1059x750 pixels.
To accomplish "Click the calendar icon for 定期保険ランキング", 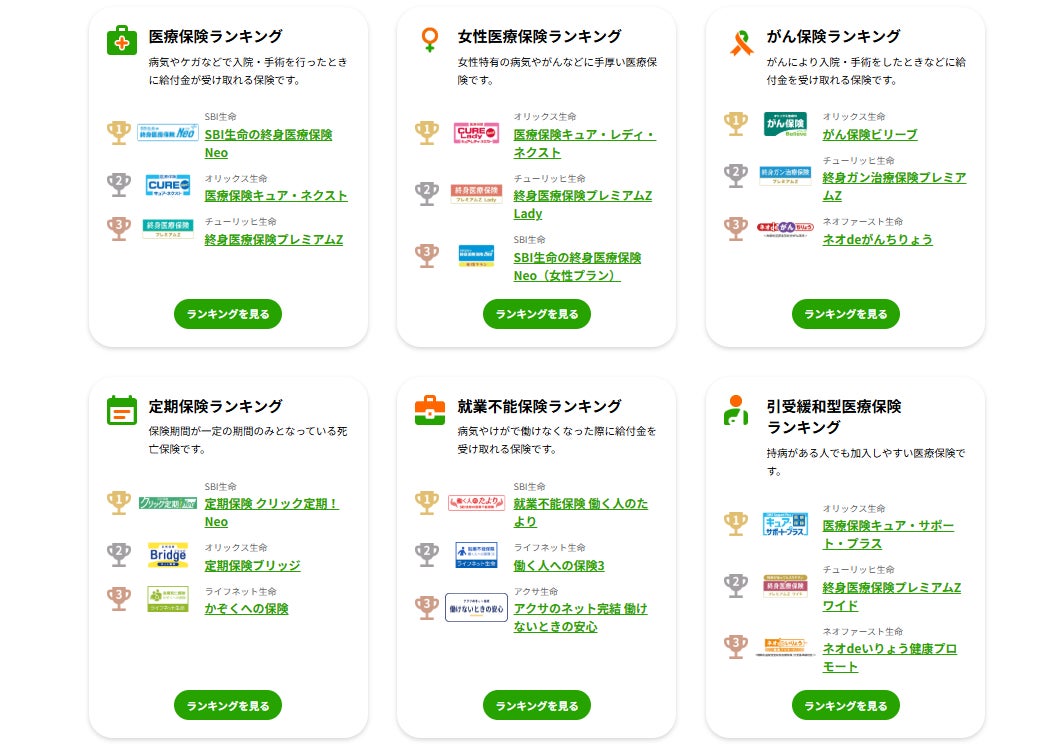I will pyautogui.click(x=122, y=411).
